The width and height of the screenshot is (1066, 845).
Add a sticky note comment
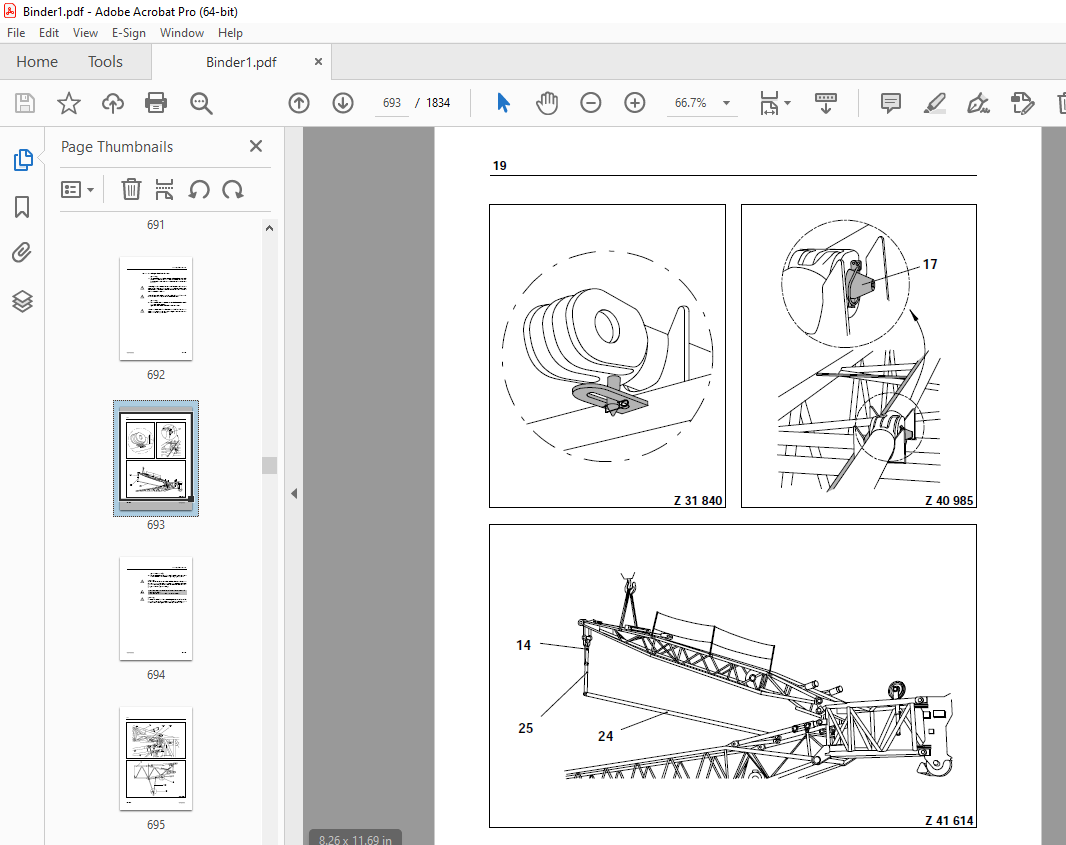891,103
